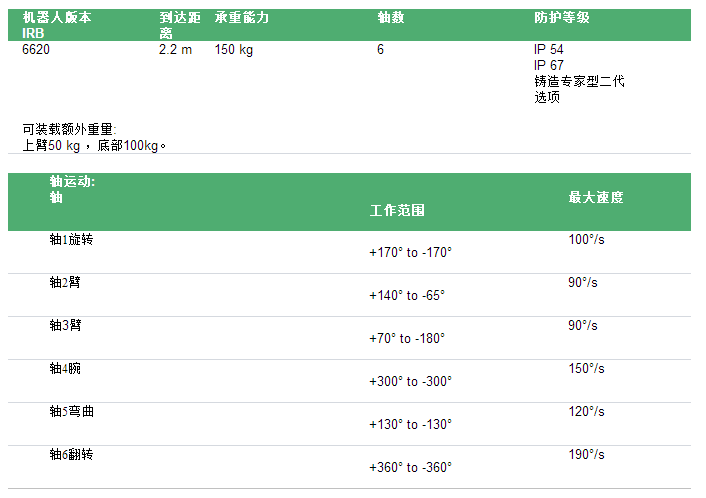Click the 2.2 m reach value
The image size is (706, 498).
pos(175,49)
